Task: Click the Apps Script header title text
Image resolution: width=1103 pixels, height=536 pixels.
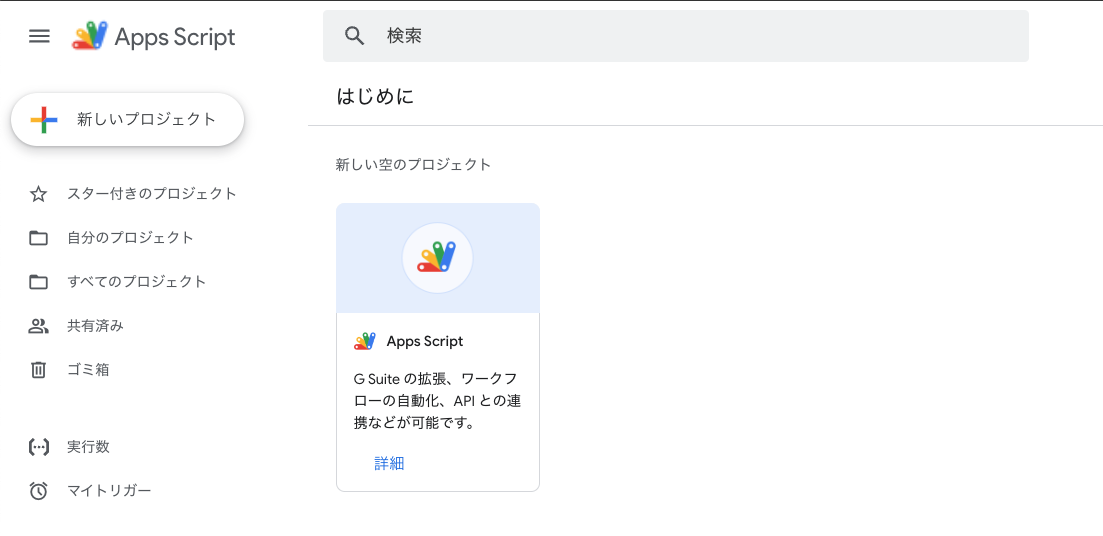Action: pos(175,37)
